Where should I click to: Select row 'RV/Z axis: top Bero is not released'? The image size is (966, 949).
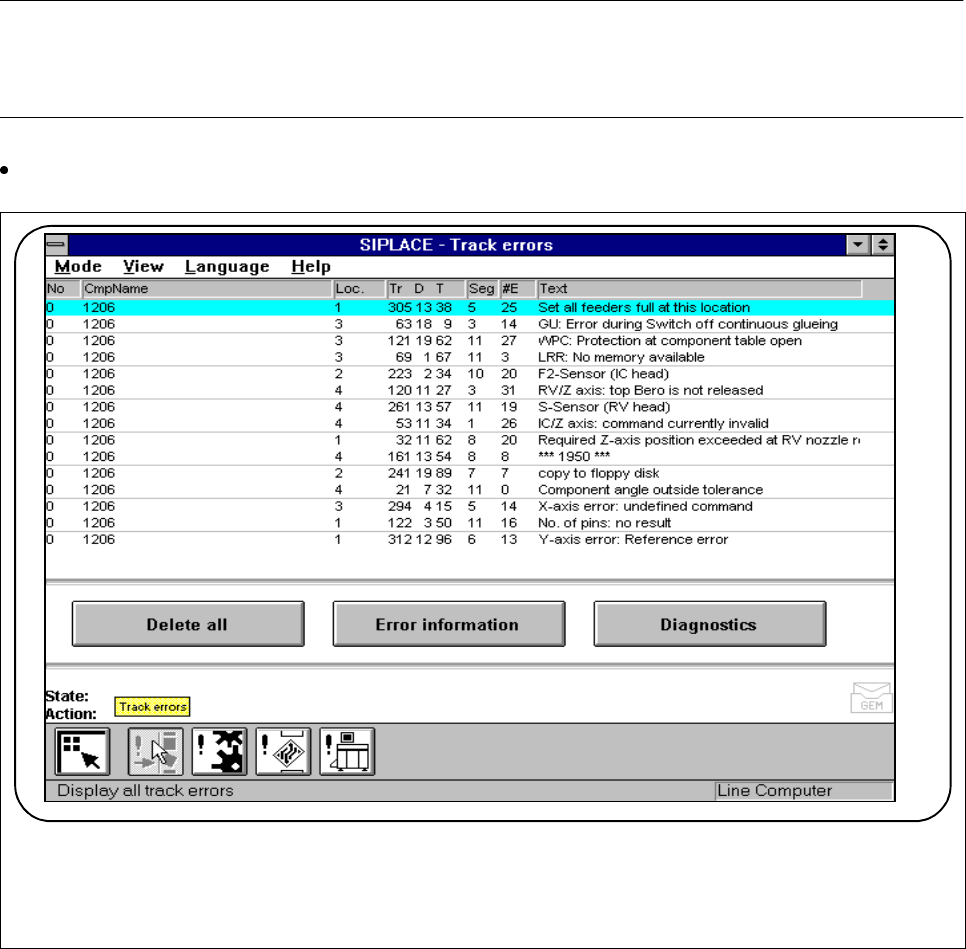(x=469, y=391)
